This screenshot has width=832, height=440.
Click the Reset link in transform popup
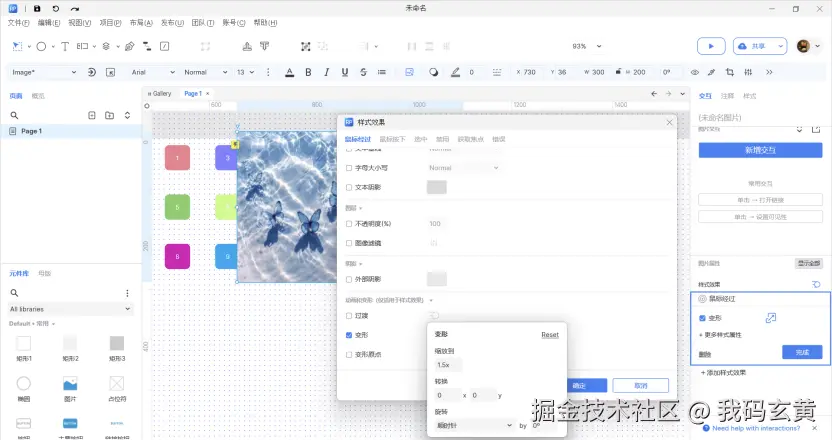pos(550,335)
